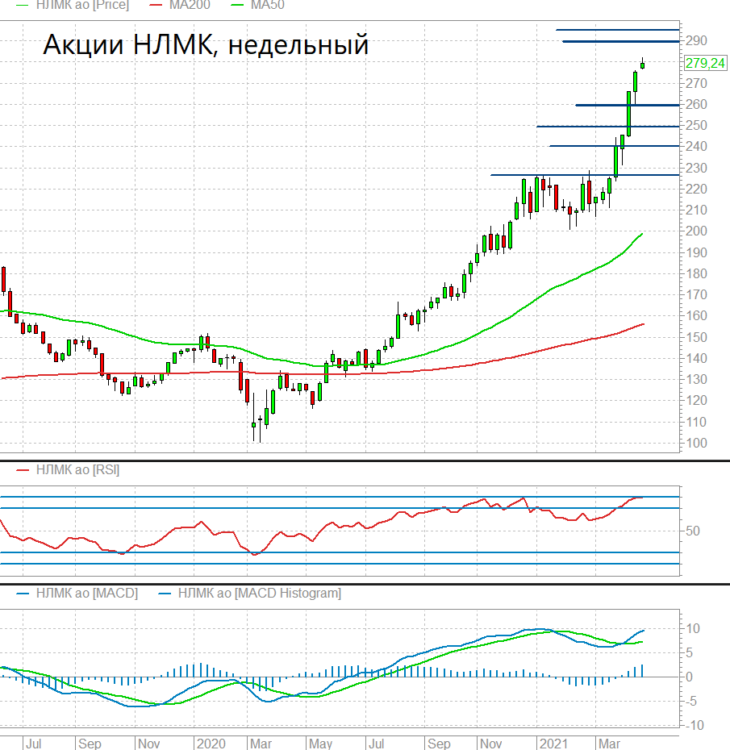Click the 100 price axis tick
The width and height of the screenshot is (730, 750).
(x=696, y=443)
